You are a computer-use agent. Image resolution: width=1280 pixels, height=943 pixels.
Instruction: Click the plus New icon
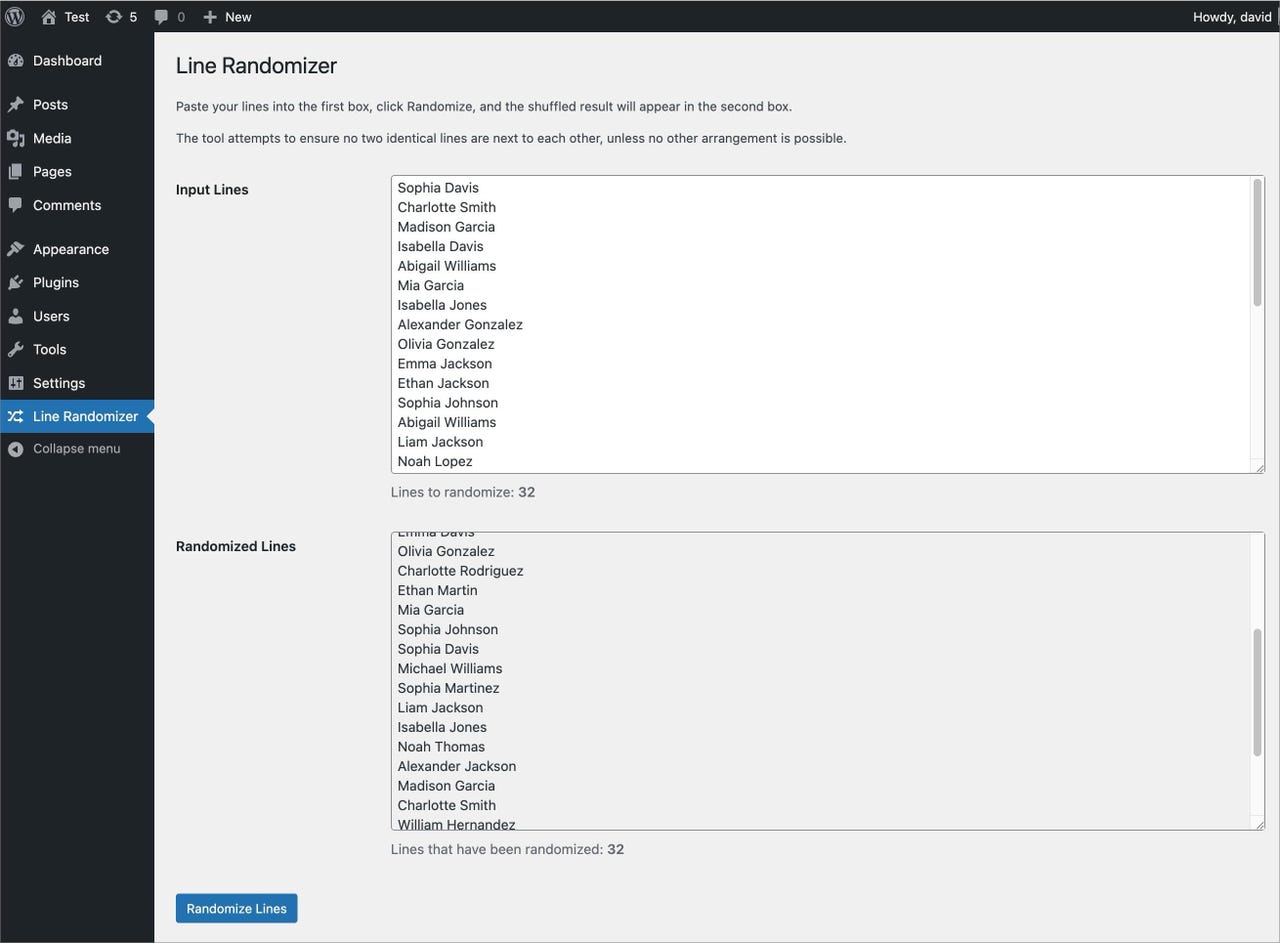tap(210, 17)
